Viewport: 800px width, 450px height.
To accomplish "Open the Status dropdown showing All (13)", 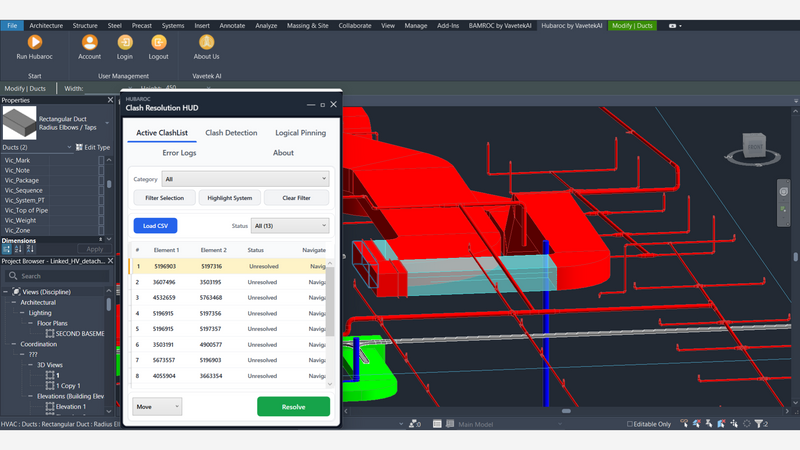I will click(x=290, y=226).
